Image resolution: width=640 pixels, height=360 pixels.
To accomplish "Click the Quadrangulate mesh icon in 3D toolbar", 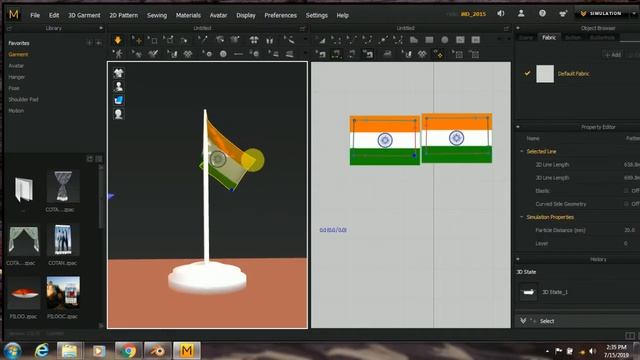I will (188, 54).
